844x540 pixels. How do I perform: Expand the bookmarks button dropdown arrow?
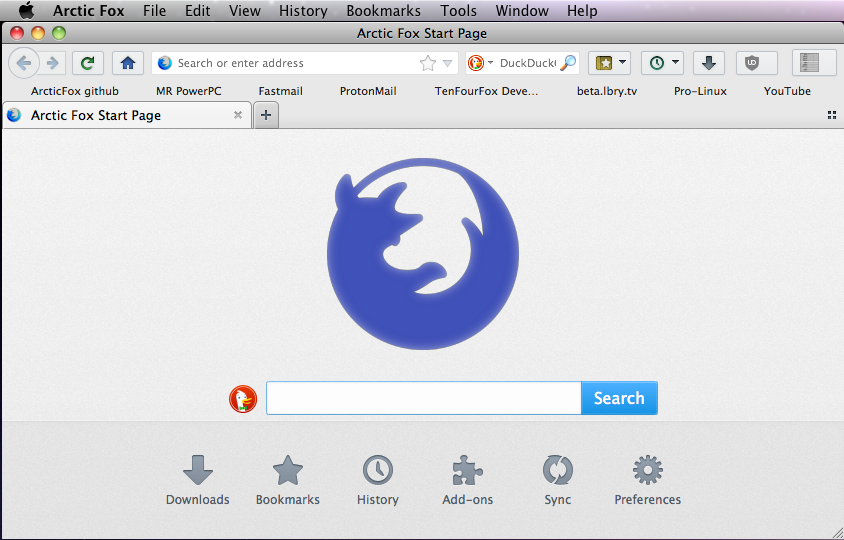point(622,62)
